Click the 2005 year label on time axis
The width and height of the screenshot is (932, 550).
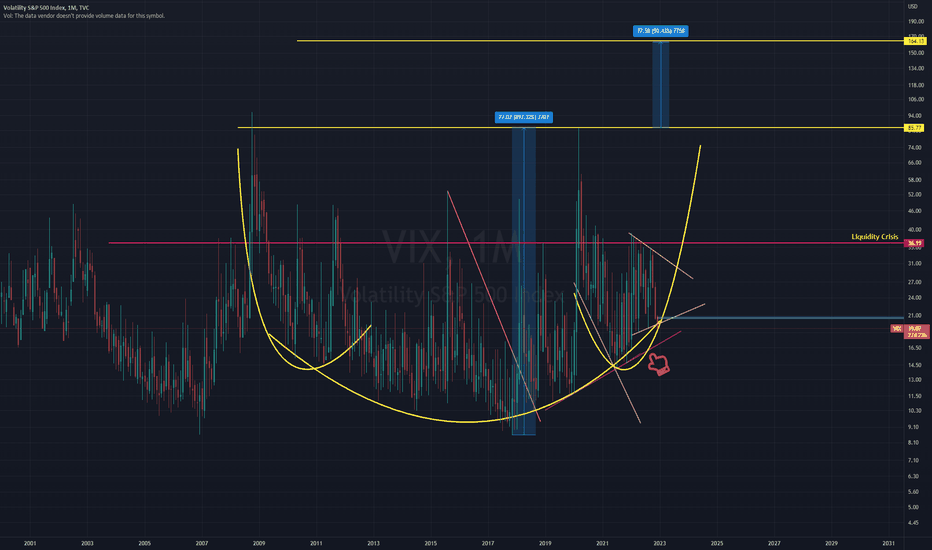pyautogui.click(x=144, y=543)
